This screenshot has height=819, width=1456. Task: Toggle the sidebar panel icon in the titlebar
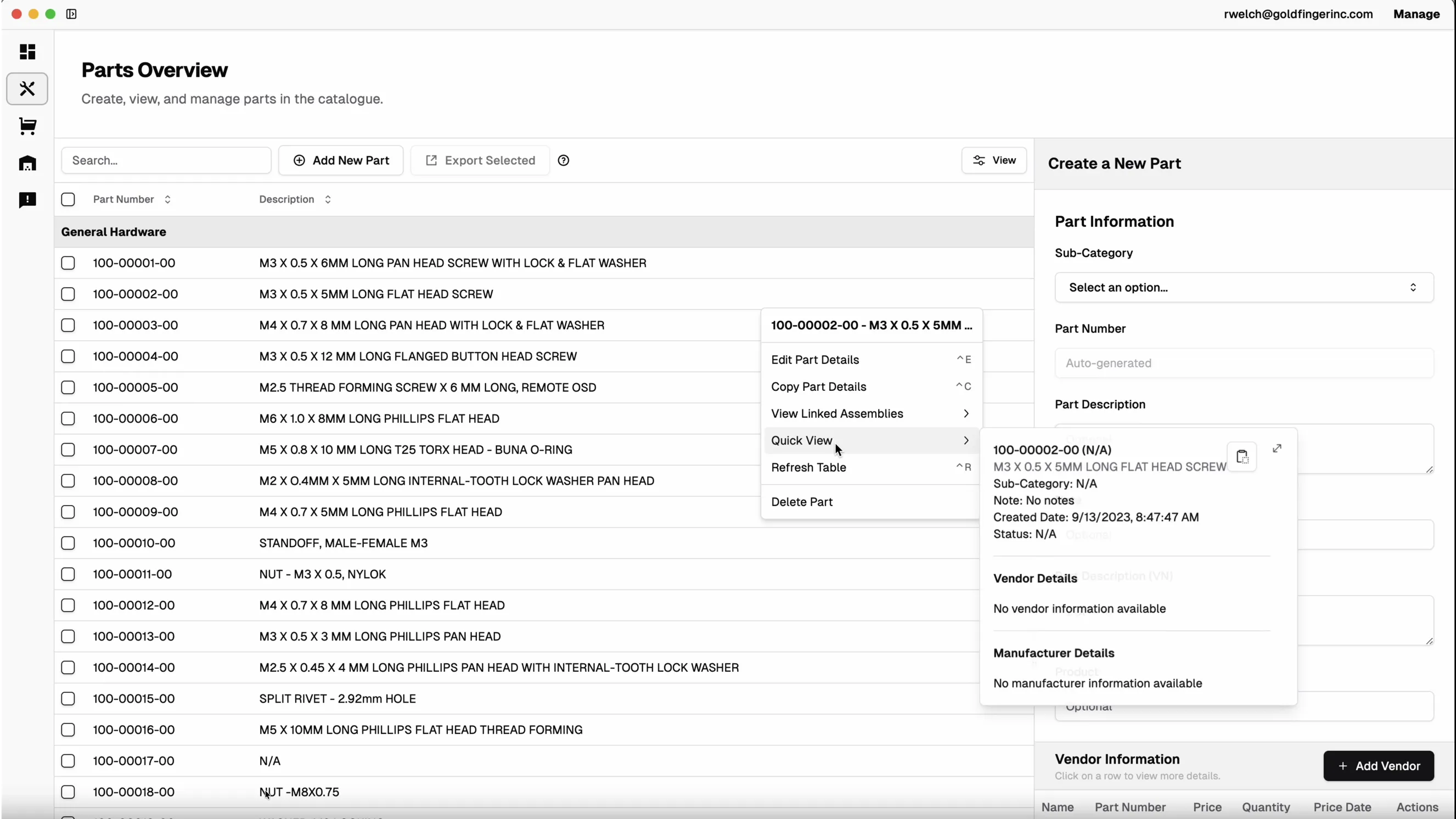[x=71, y=14]
